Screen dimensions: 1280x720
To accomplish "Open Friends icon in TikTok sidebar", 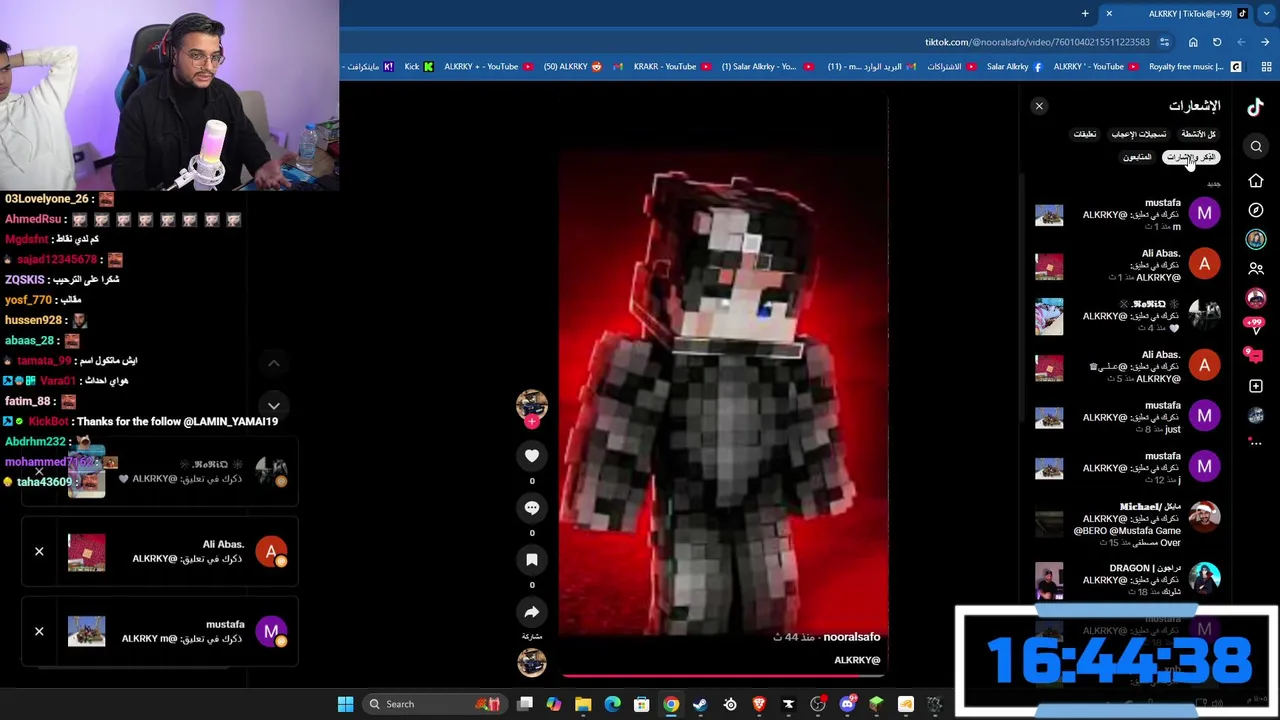I will click(x=1256, y=269).
